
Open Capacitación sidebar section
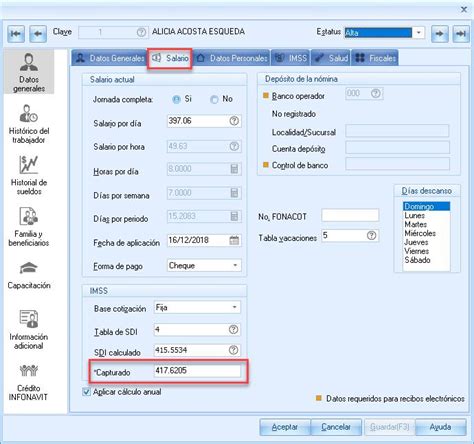29,275
